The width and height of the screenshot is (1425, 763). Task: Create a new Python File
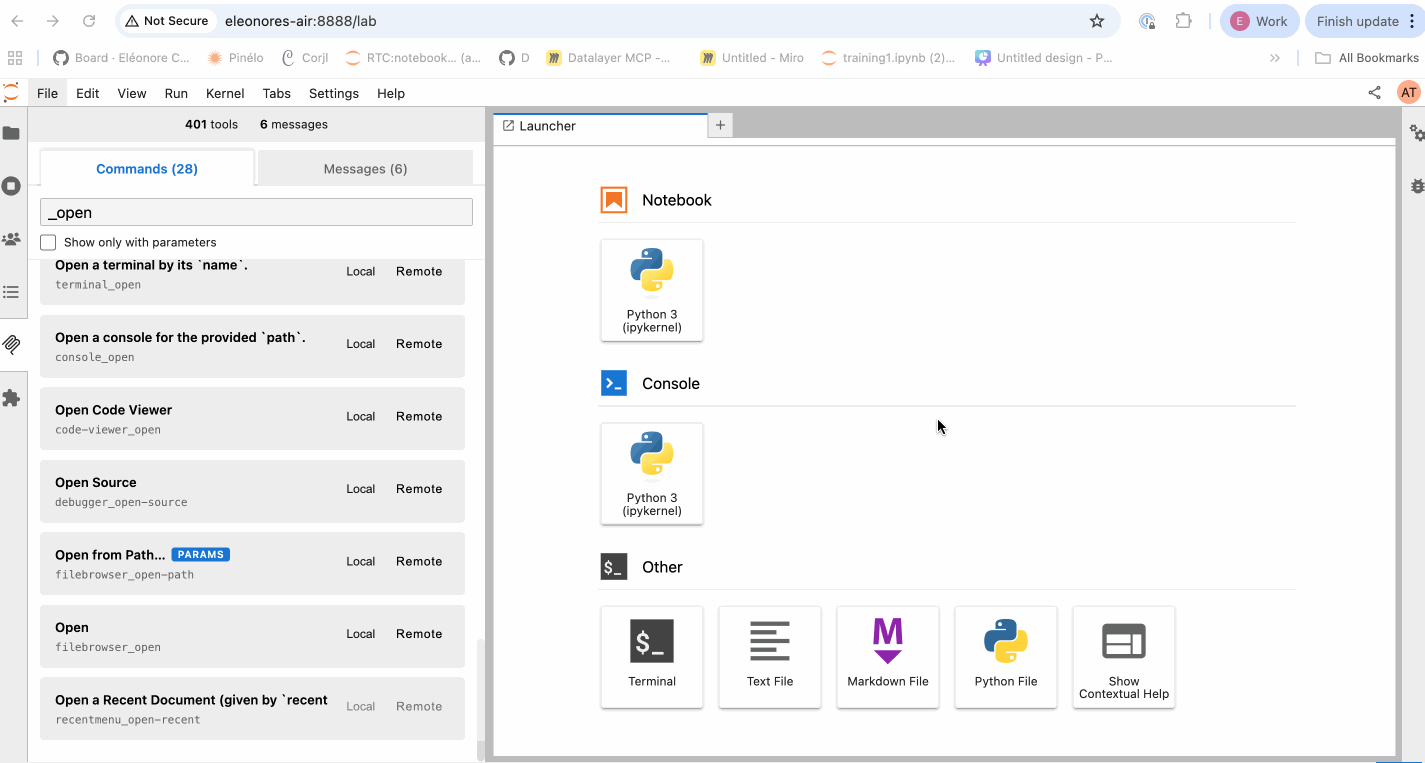coord(1005,656)
